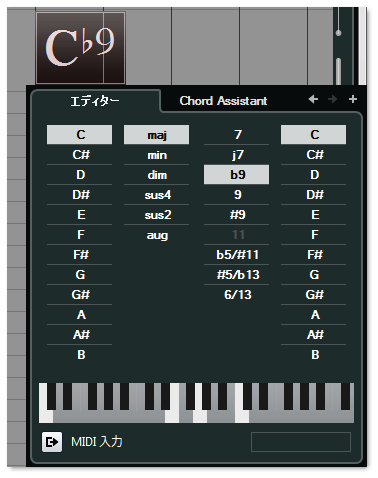
Task: Select root note B in first column
Action: (79, 355)
